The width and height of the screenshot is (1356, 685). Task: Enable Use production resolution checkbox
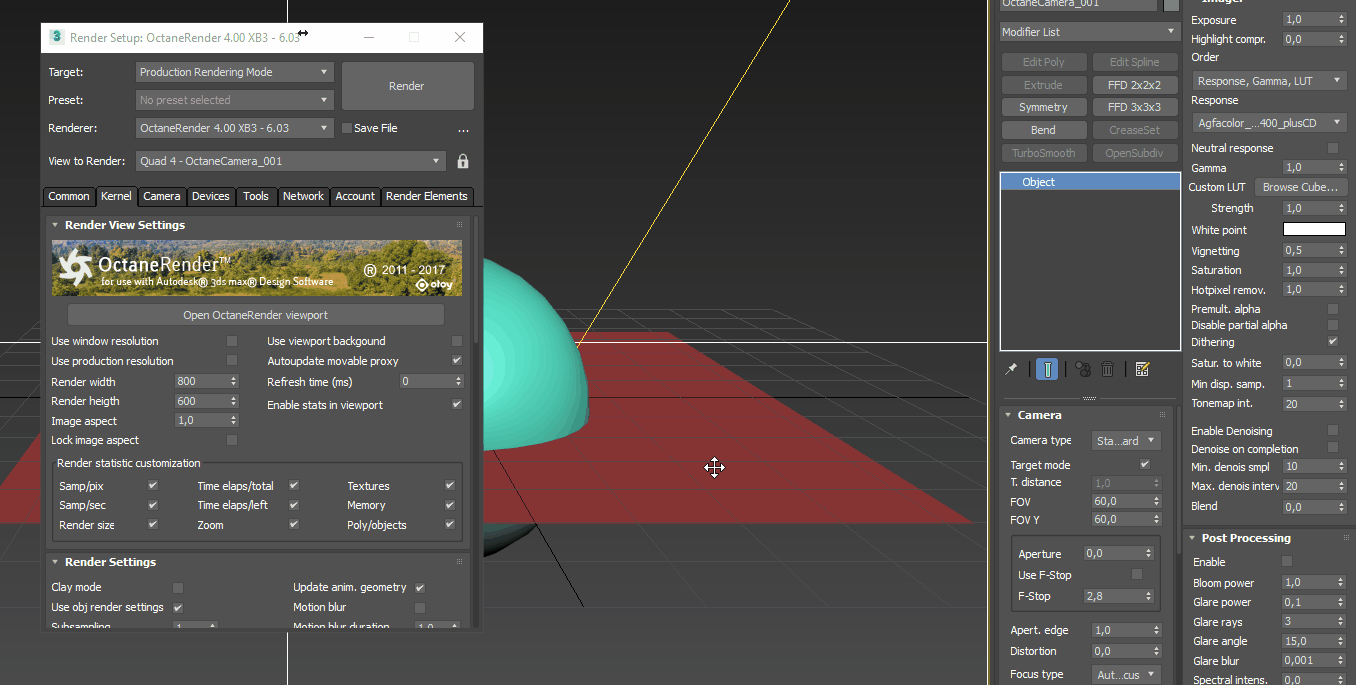pyautogui.click(x=232, y=360)
